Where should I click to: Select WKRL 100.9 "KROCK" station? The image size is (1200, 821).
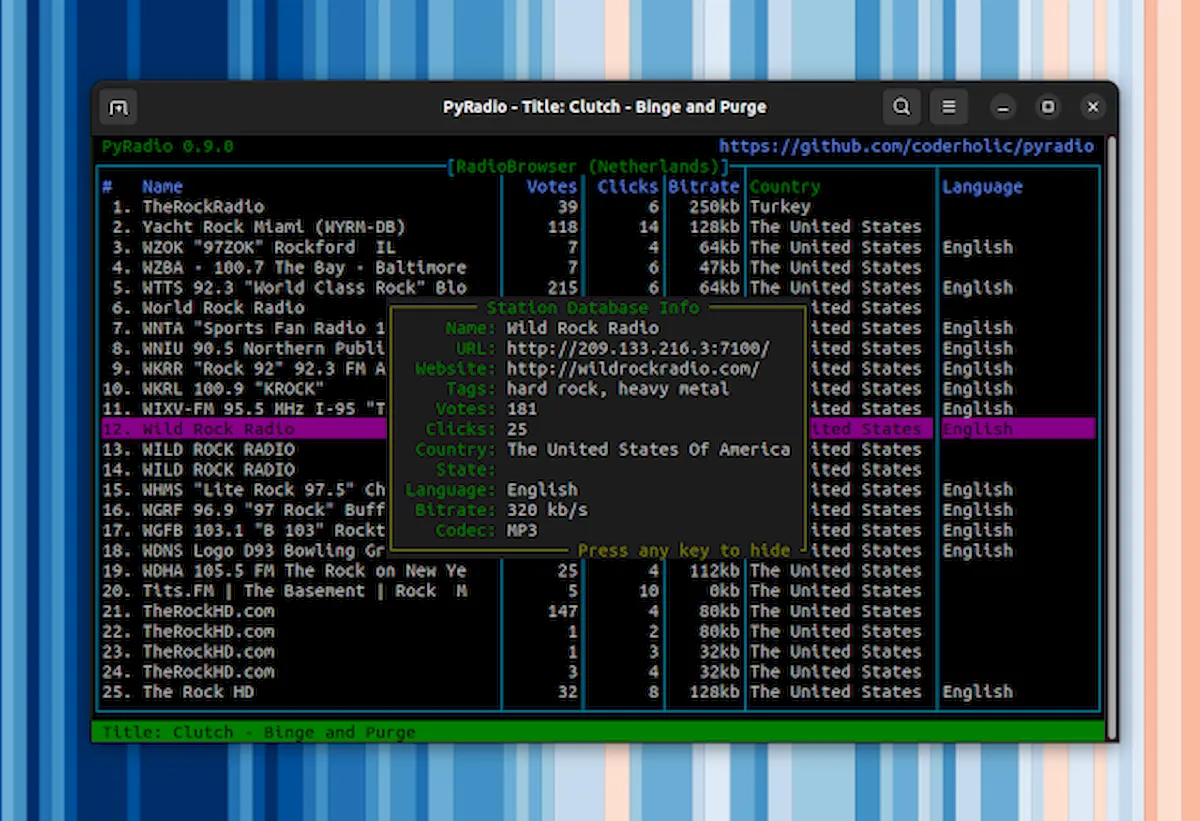[244, 389]
